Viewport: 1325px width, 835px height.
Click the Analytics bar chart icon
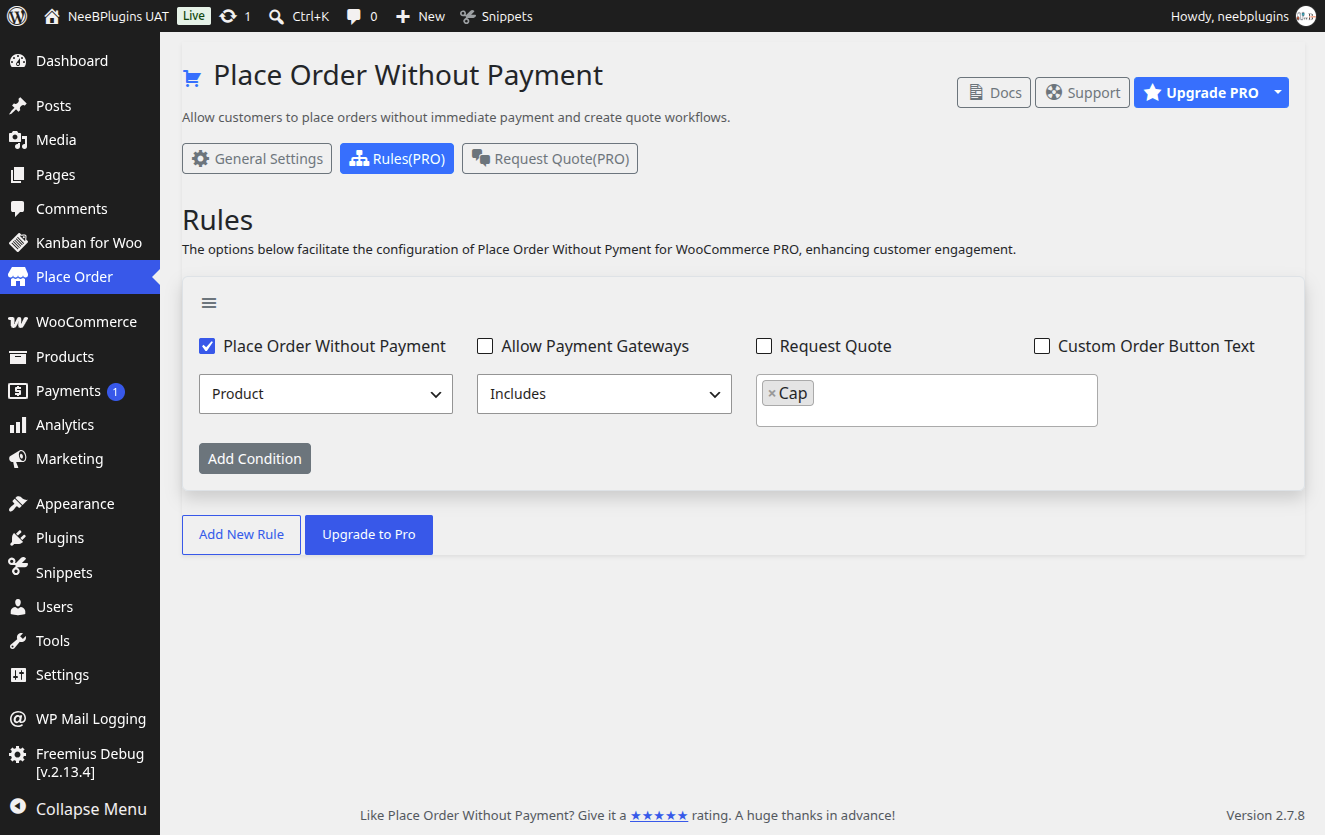[x=18, y=425]
